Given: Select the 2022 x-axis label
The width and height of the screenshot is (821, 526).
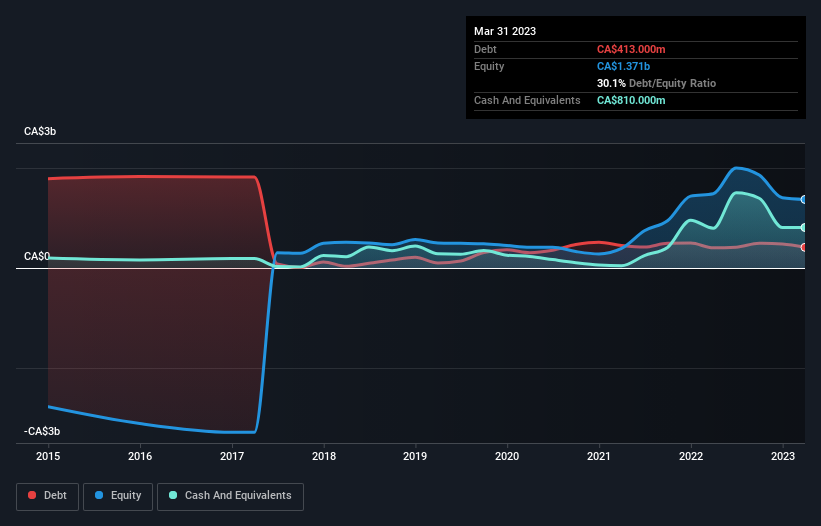Looking at the screenshot, I should (691, 456).
